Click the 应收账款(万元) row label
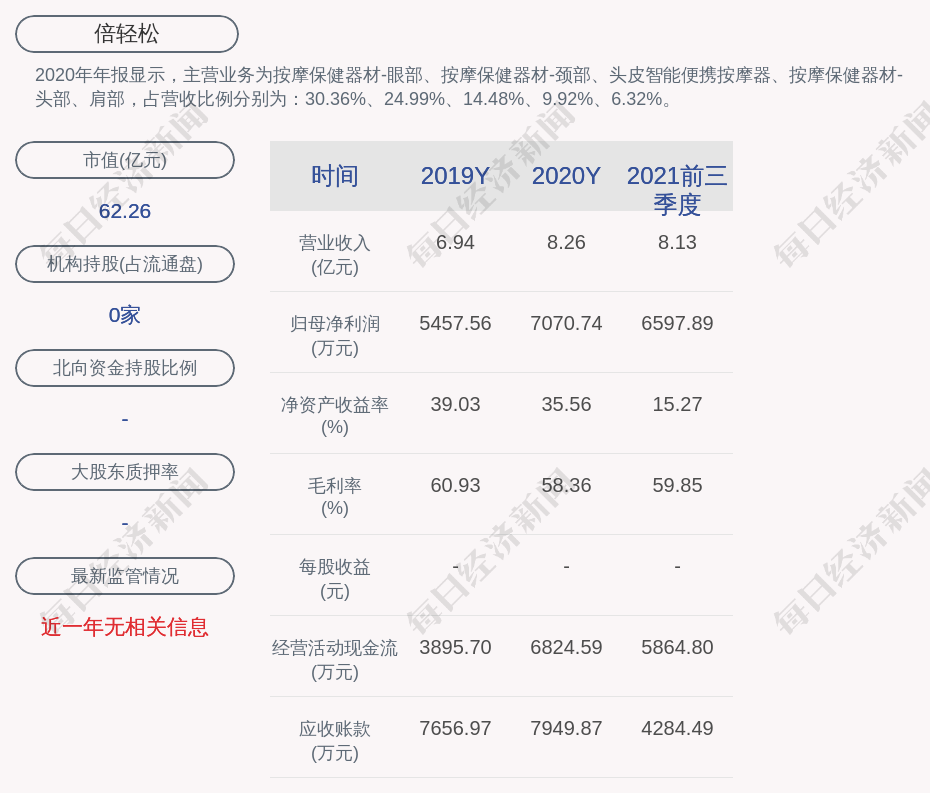This screenshot has width=930, height=793. click(335, 741)
